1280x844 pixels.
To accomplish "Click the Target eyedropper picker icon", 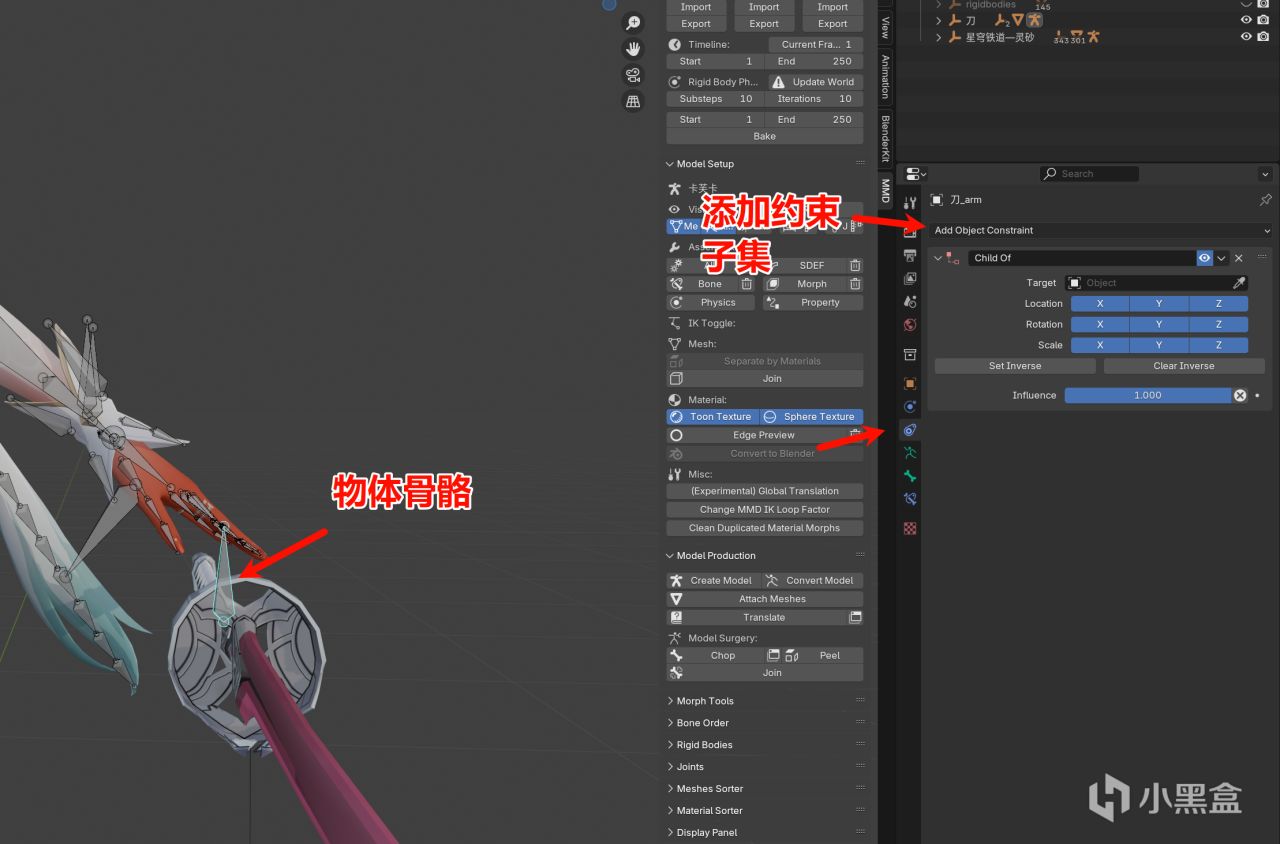I will click(x=1239, y=283).
